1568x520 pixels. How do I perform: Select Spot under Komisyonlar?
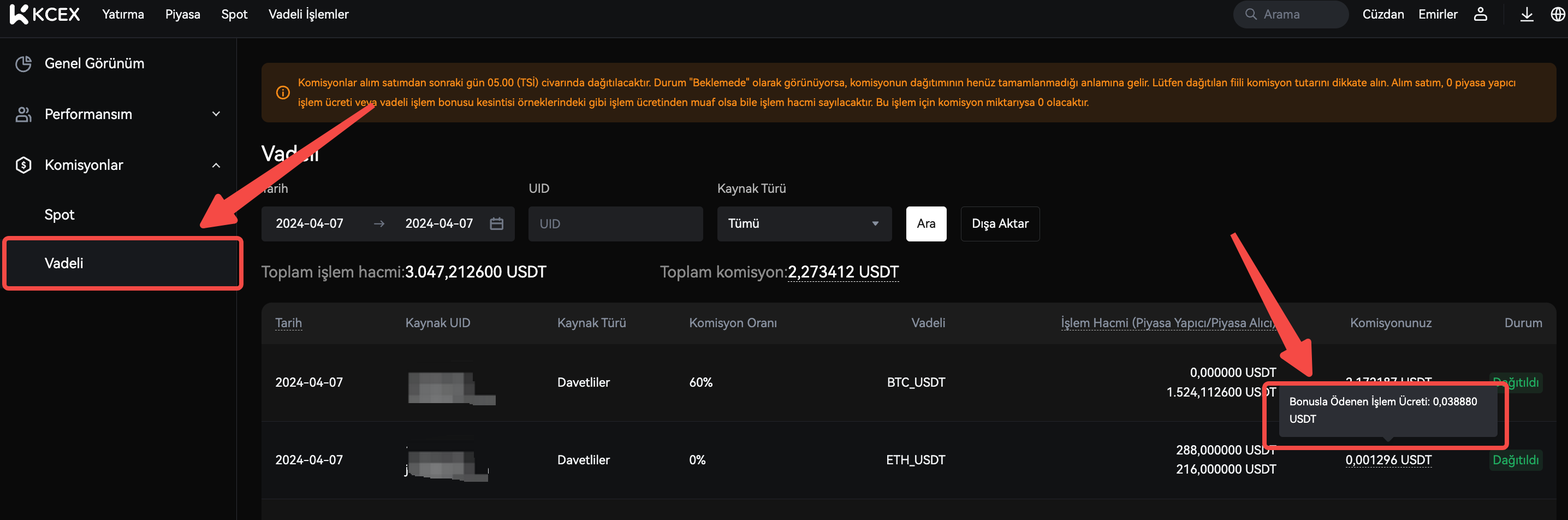pyautogui.click(x=59, y=214)
